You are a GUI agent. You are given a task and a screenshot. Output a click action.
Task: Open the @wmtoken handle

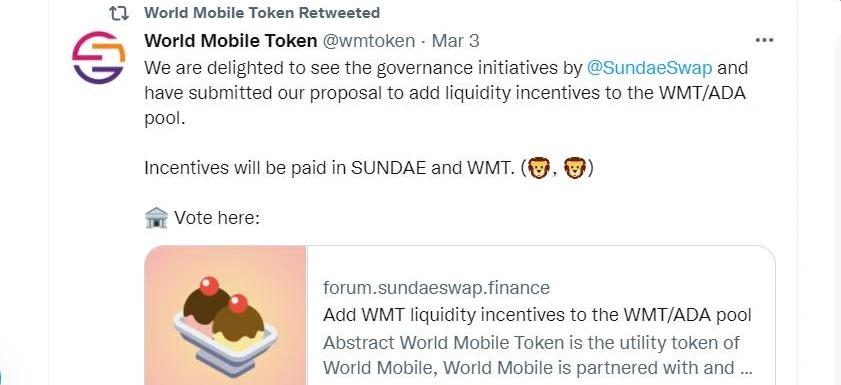pos(368,41)
